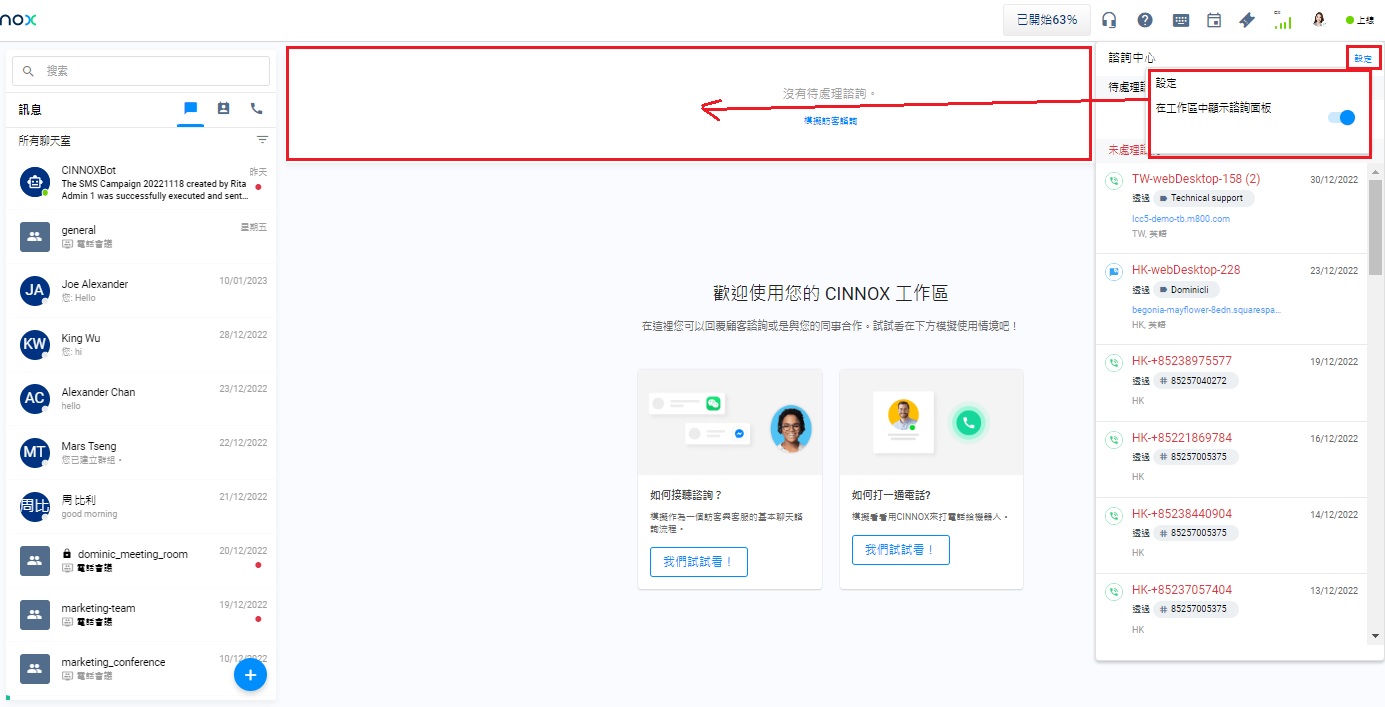Click into the 搜索 search field

click(x=141, y=71)
